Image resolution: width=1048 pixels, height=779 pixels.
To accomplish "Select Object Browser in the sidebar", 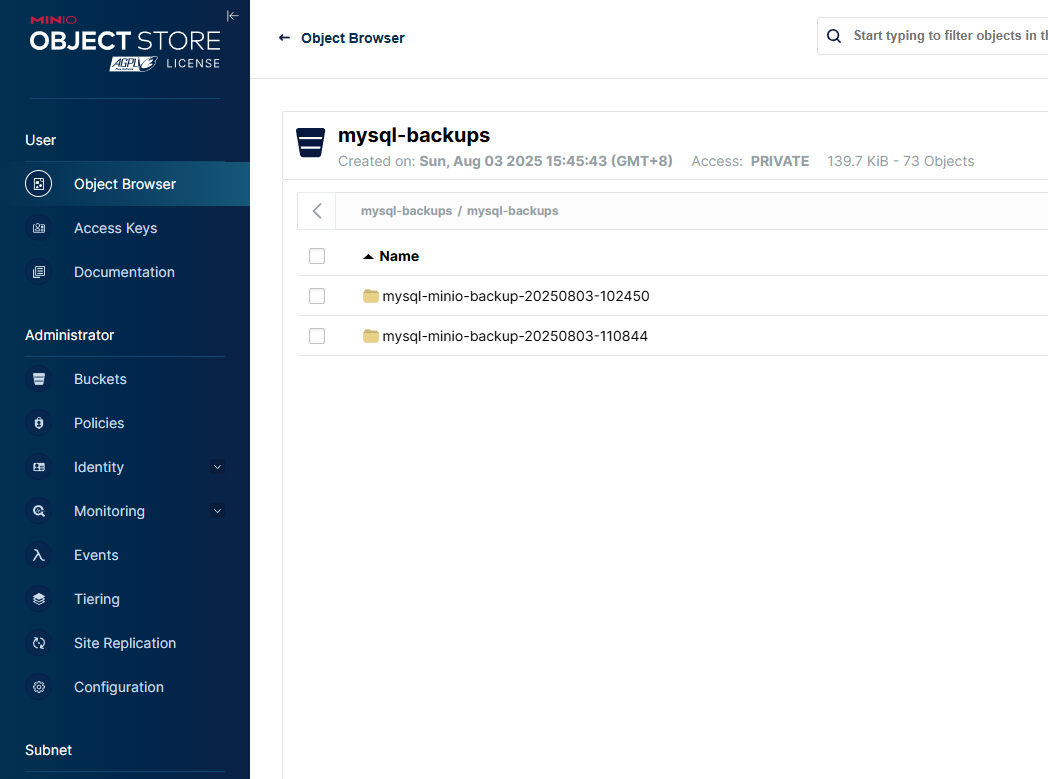I will (x=124, y=184).
